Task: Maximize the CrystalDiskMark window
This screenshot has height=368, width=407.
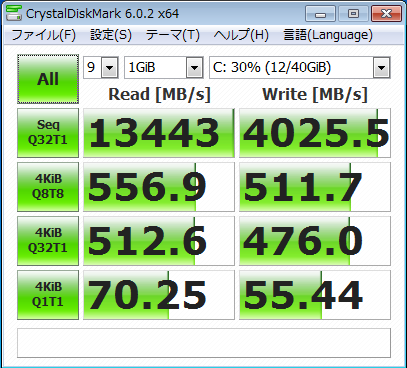Action: click(x=353, y=14)
